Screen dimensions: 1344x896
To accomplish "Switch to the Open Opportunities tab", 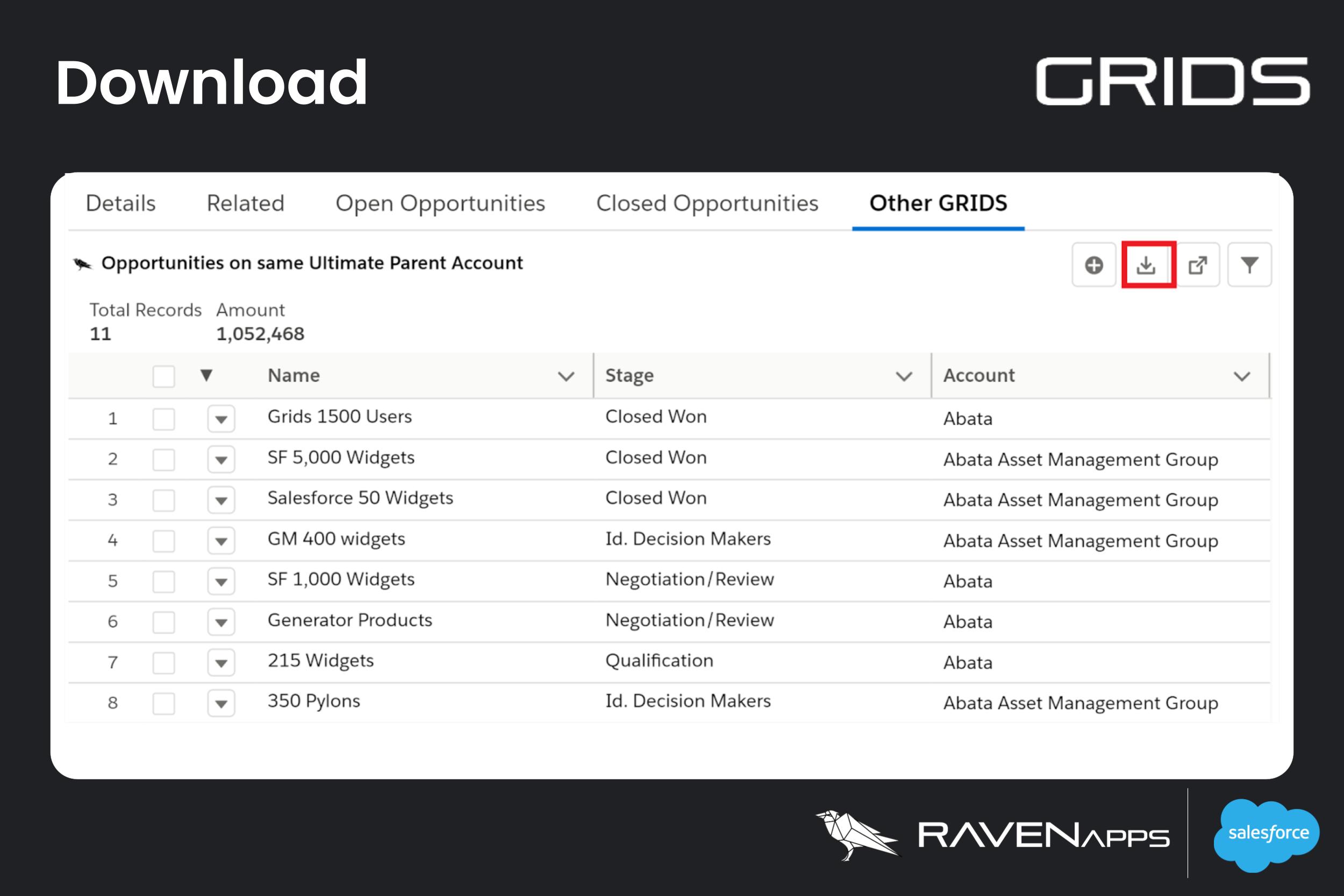I will coord(440,203).
